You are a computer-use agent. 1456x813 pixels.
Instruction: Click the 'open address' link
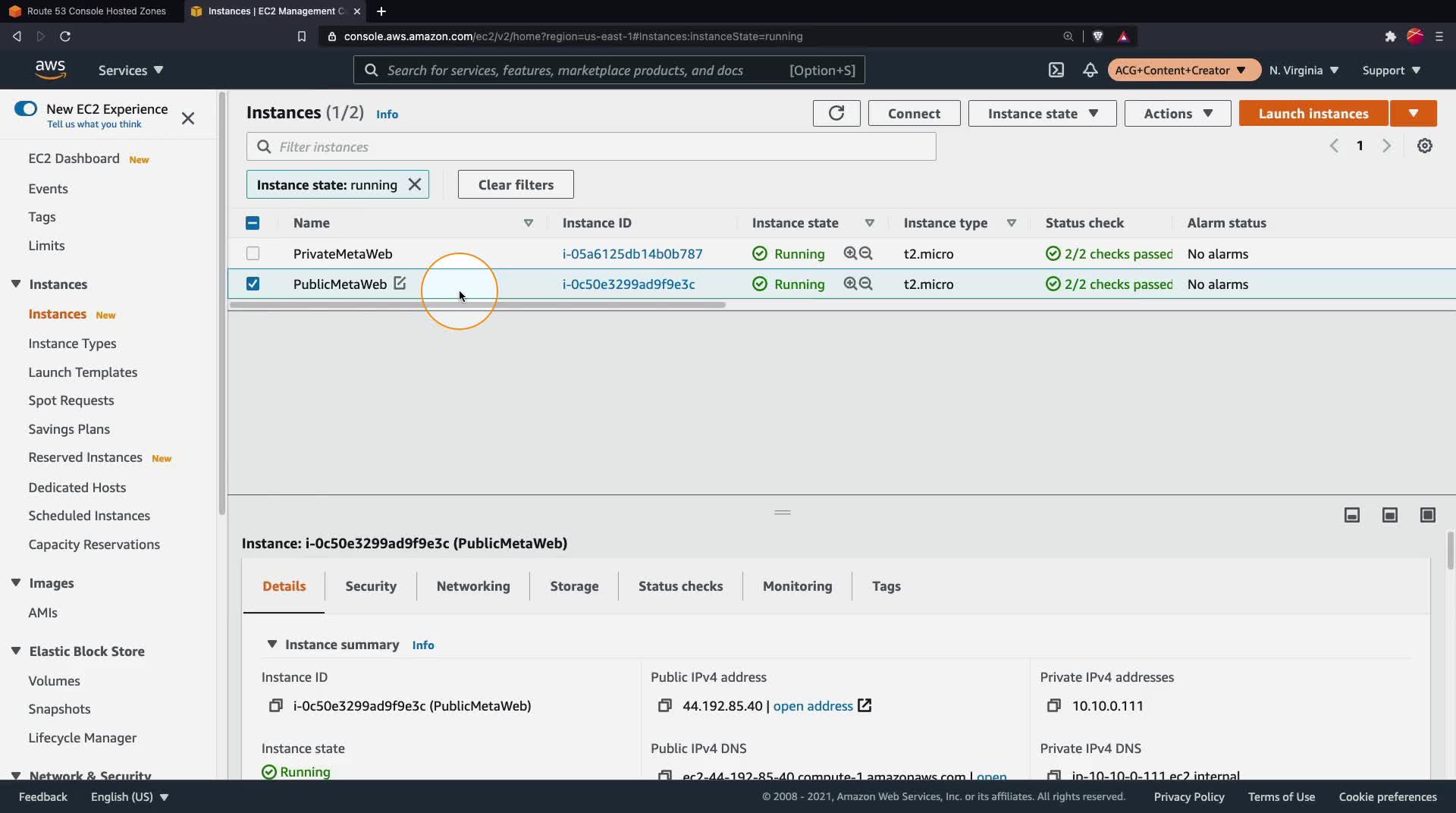click(x=812, y=706)
